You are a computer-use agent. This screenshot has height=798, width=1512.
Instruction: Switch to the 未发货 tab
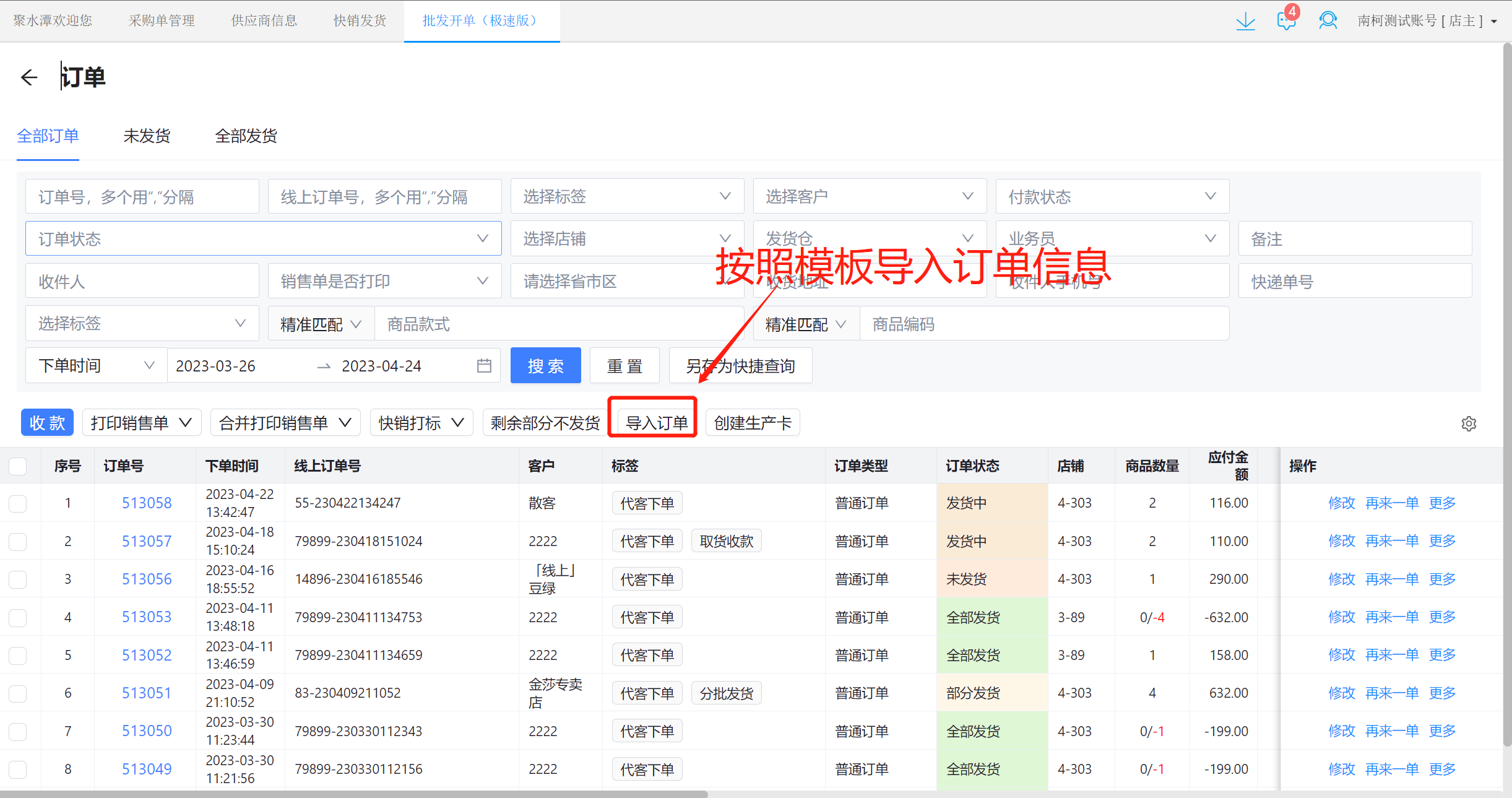pyautogui.click(x=147, y=136)
